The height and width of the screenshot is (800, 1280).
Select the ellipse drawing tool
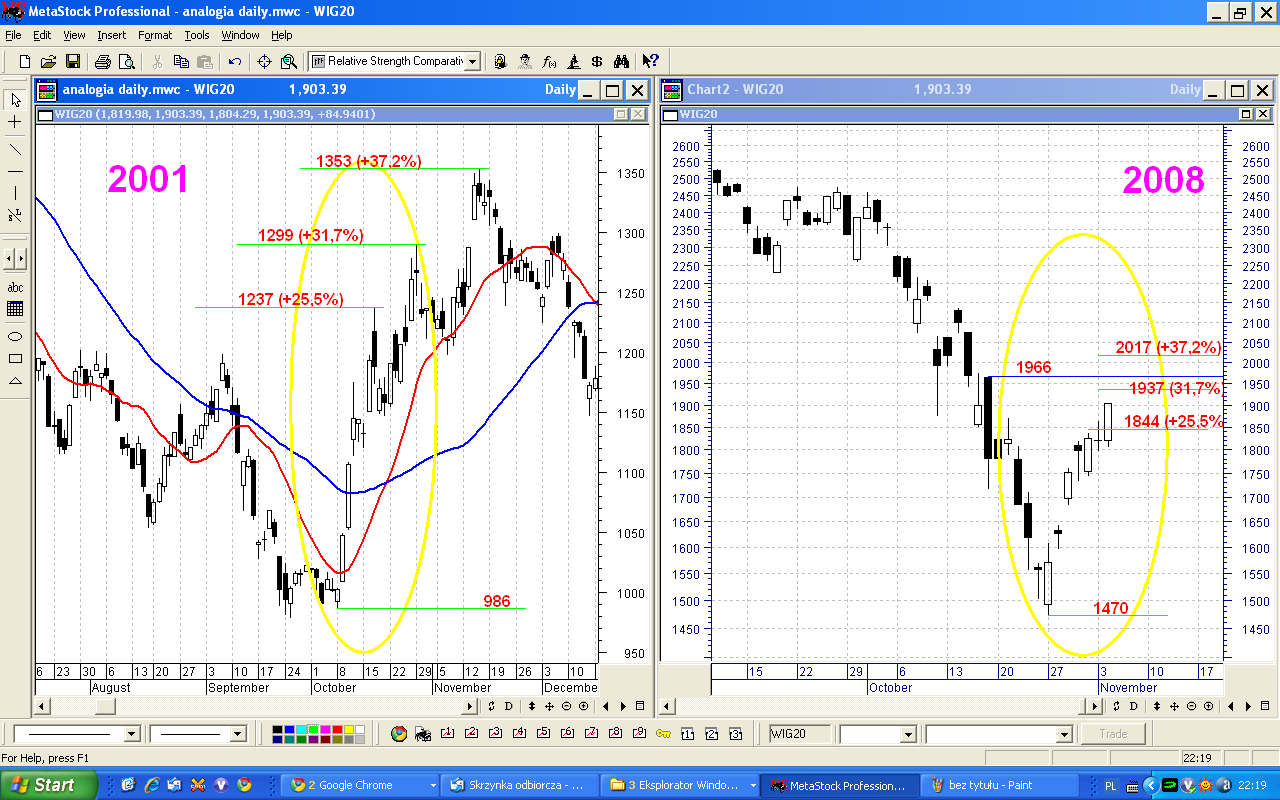point(15,336)
